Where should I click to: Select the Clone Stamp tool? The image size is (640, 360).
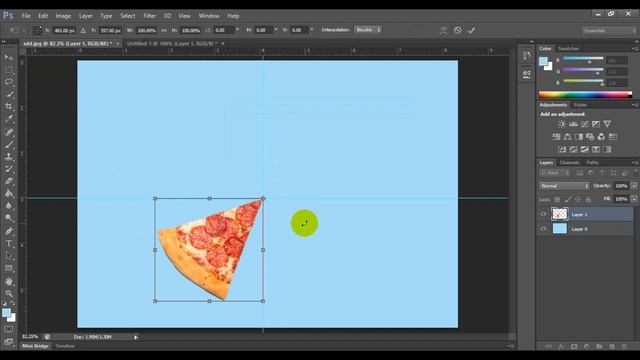point(9,156)
